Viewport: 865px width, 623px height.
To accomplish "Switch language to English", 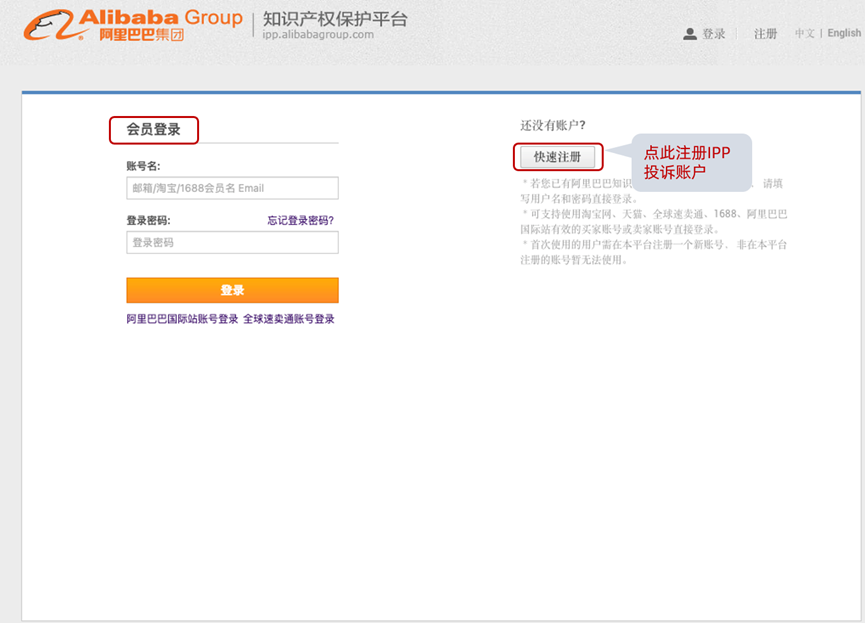I will click(844, 33).
